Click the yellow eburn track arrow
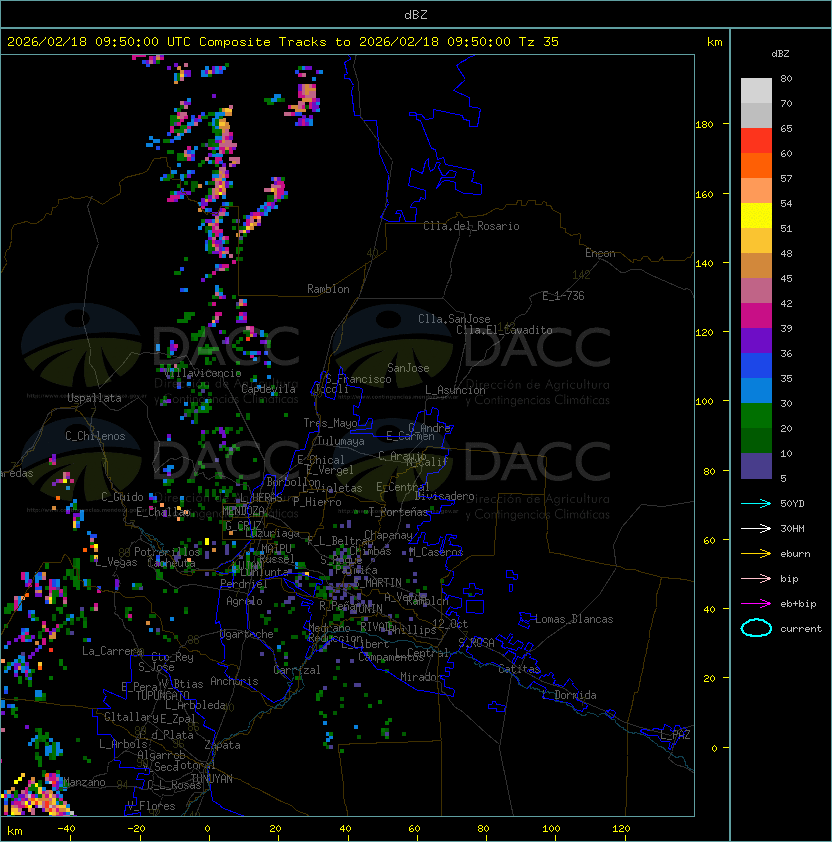Screen dimensions: 832x842 pyautogui.click(x=756, y=554)
